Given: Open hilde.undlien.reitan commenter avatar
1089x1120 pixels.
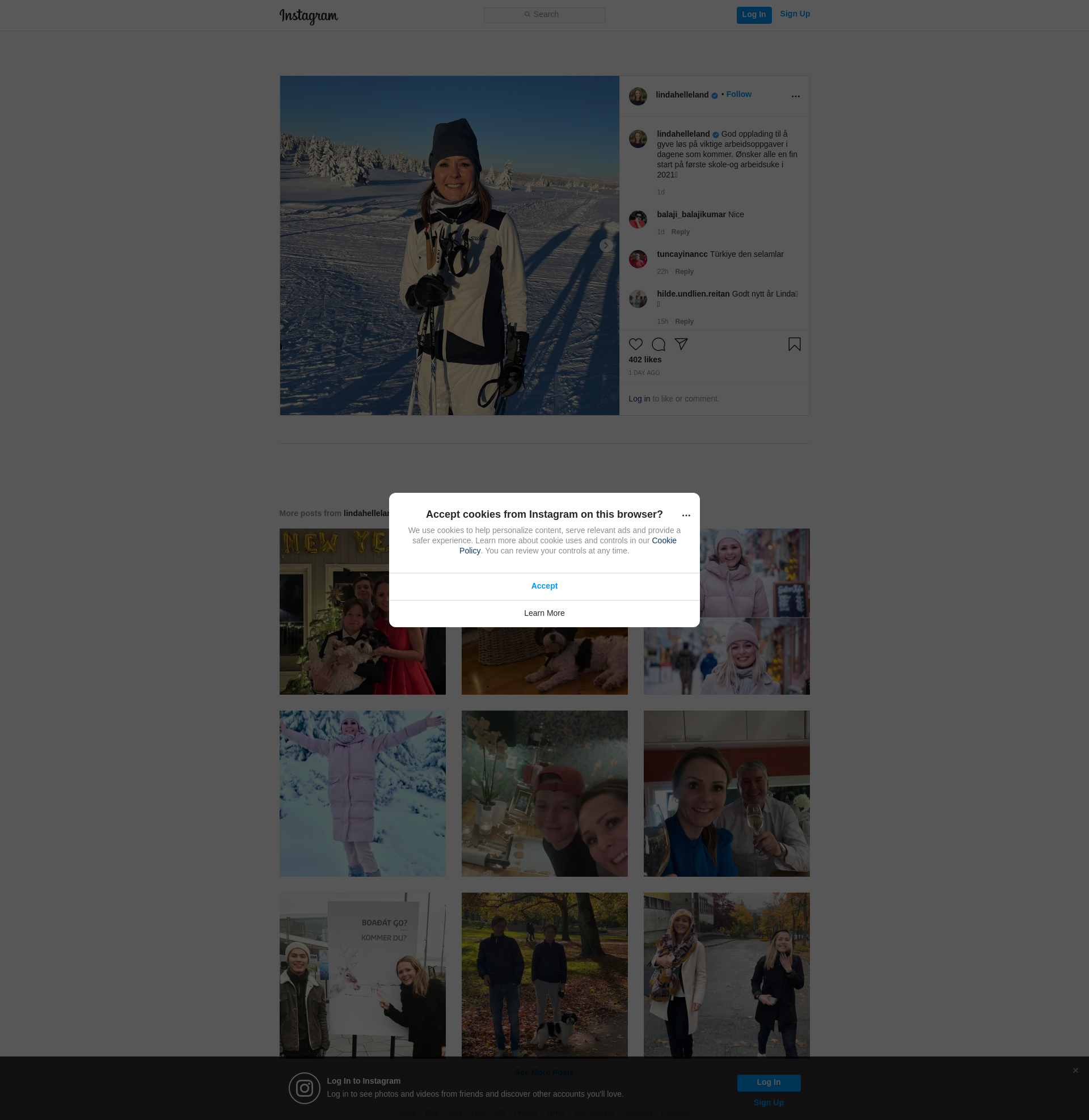Looking at the screenshot, I should coord(638,298).
